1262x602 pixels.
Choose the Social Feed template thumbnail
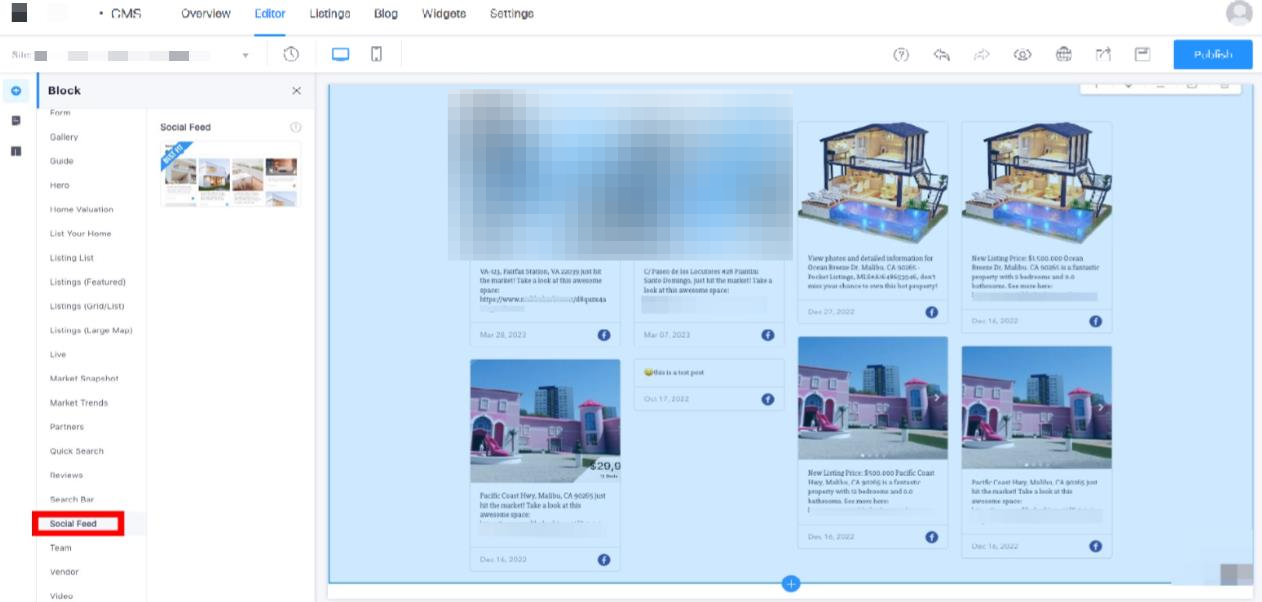230,173
